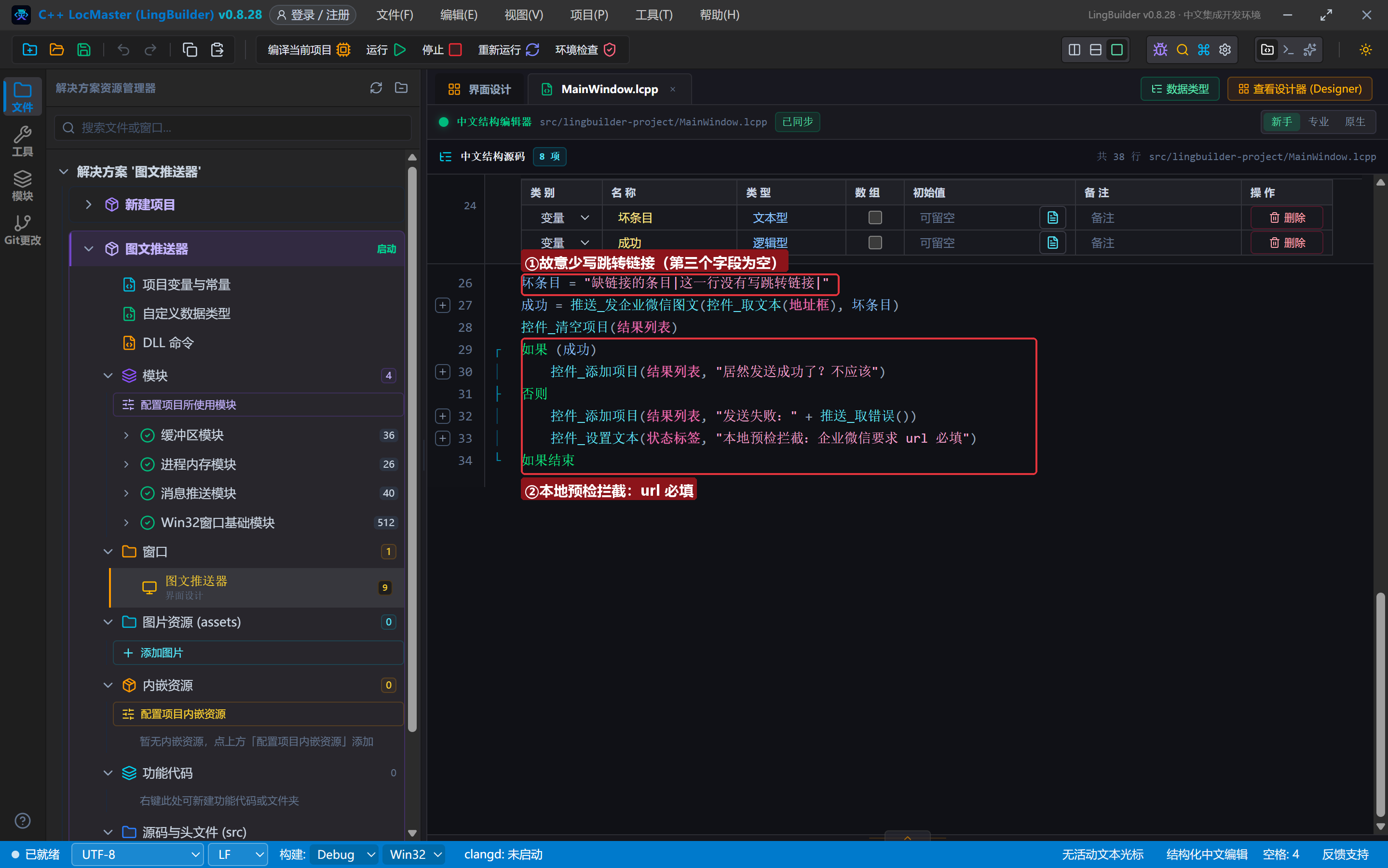Click the new file icon in toolbar
Screen dimensions: 1388x868
point(30,50)
